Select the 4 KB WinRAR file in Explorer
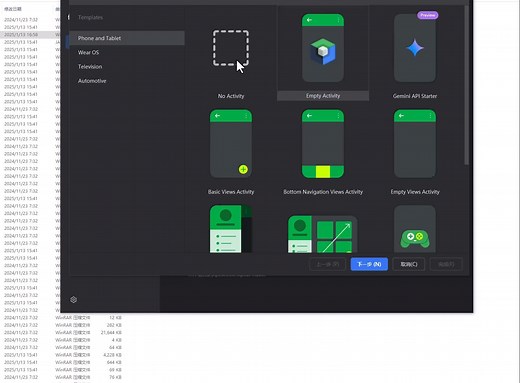Viewport: 520px width, 383px height. [63, 340]
